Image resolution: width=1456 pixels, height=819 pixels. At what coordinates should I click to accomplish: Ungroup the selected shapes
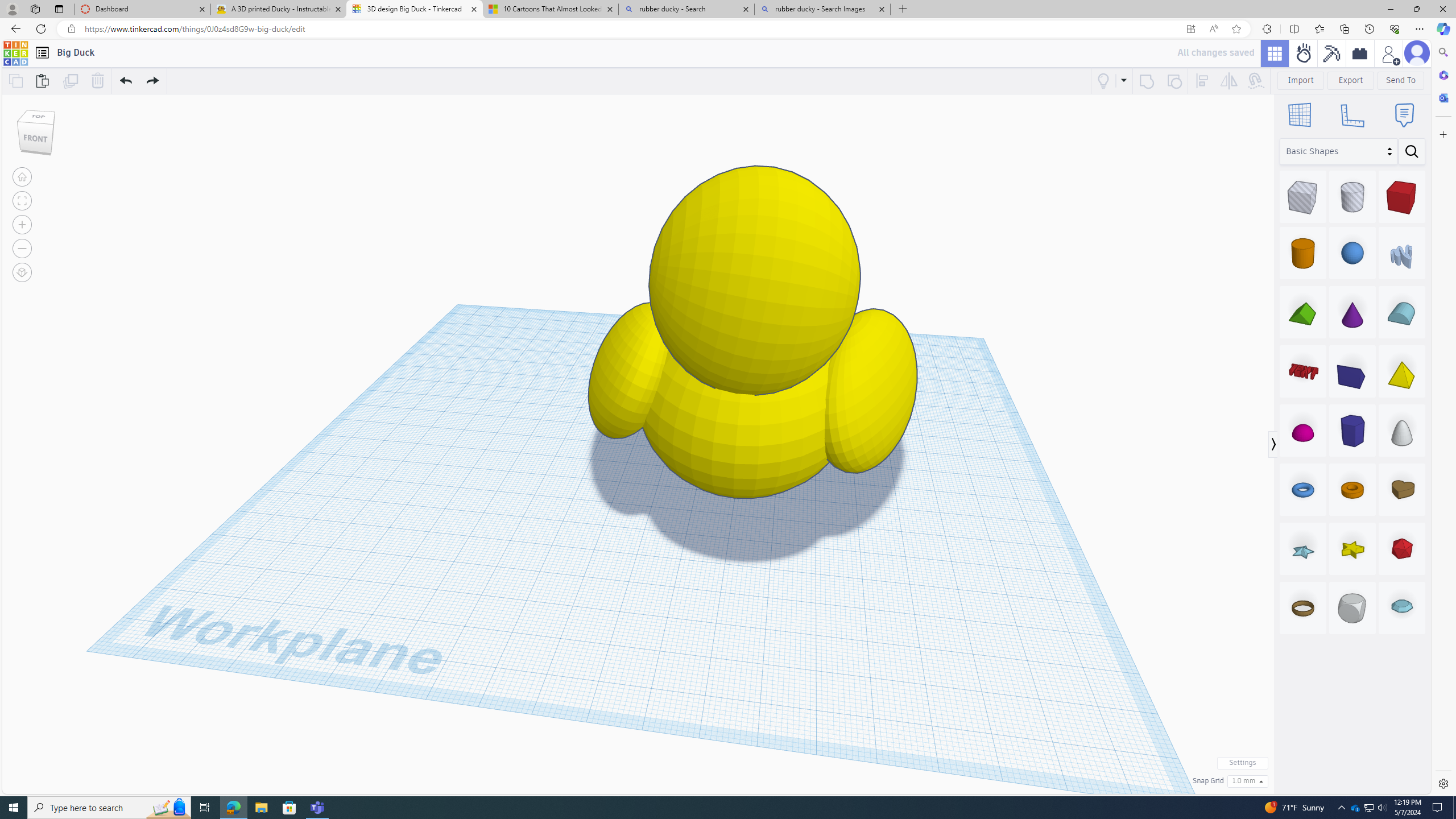click(x=1174, y=81)
